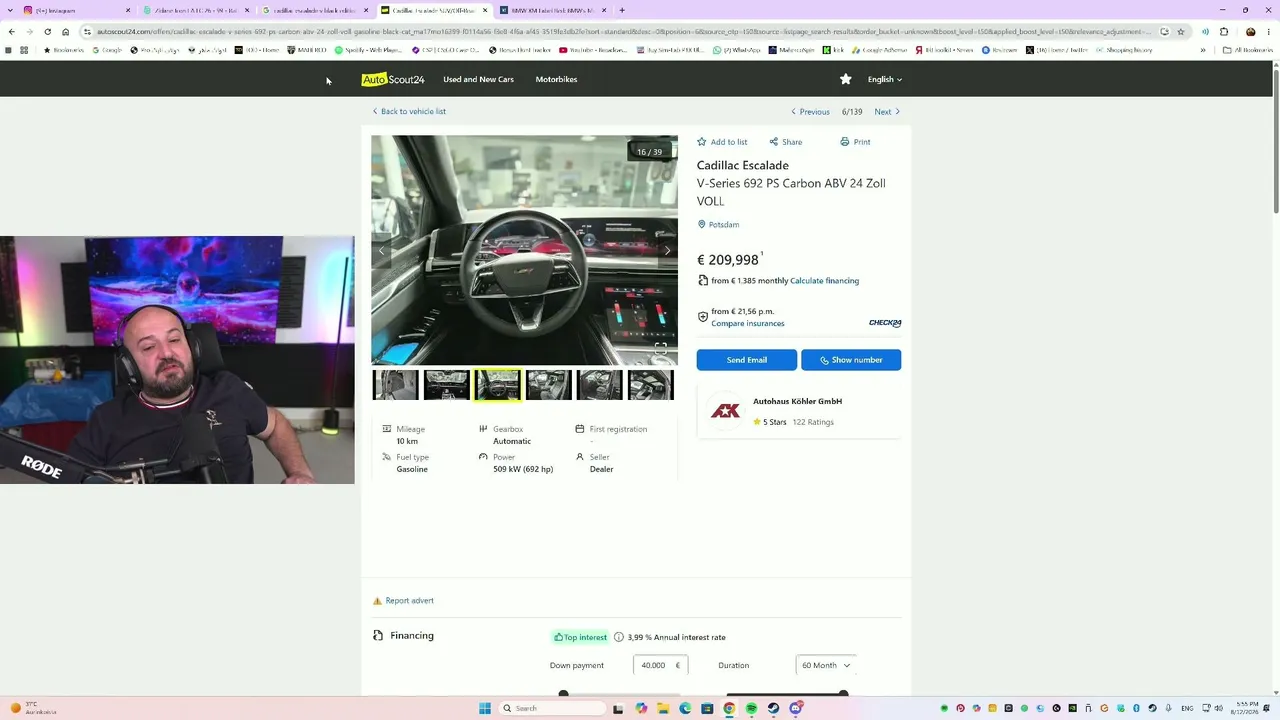1280x720 pixels.
Task: Click the Down payment amount field
Action: pyautogui.click(x=660, y=665)
